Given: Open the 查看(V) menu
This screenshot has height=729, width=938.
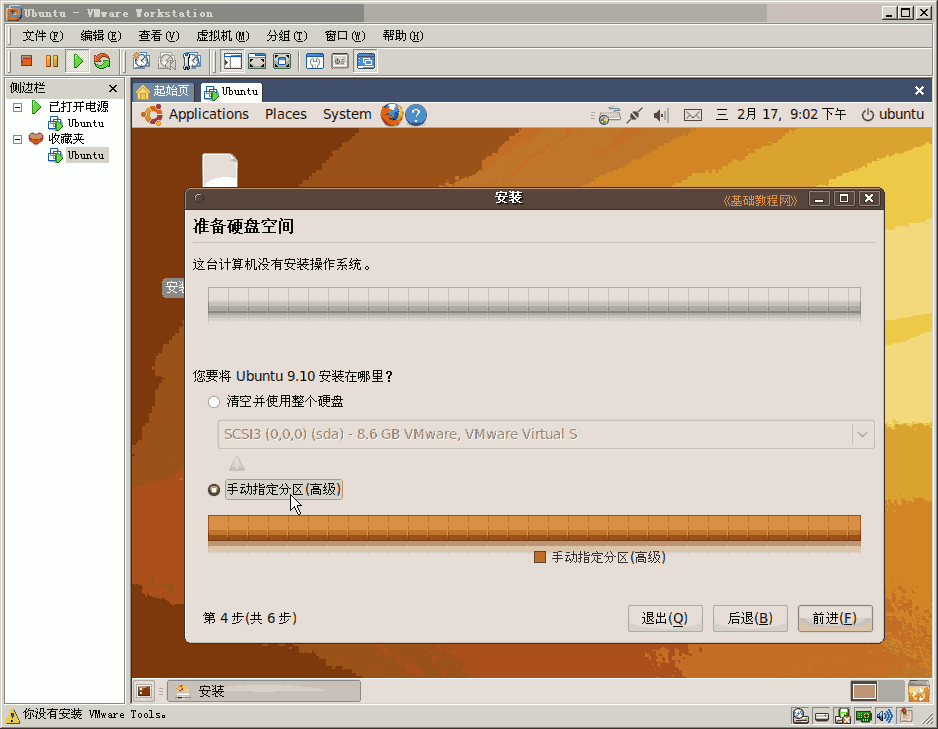Looking at the screenshot, I should tap(159, 36).
